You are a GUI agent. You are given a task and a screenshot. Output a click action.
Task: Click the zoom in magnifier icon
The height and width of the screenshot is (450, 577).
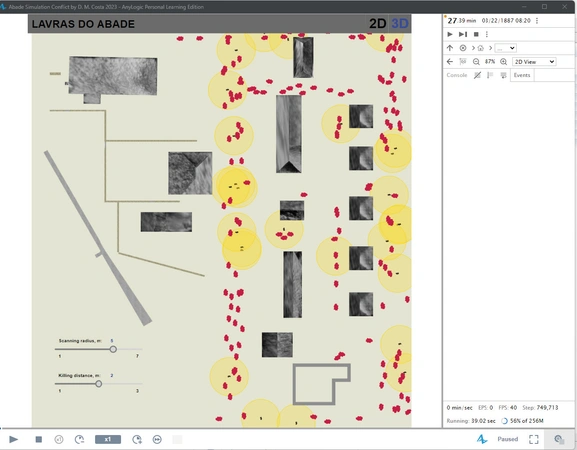[x=503, y=62]
